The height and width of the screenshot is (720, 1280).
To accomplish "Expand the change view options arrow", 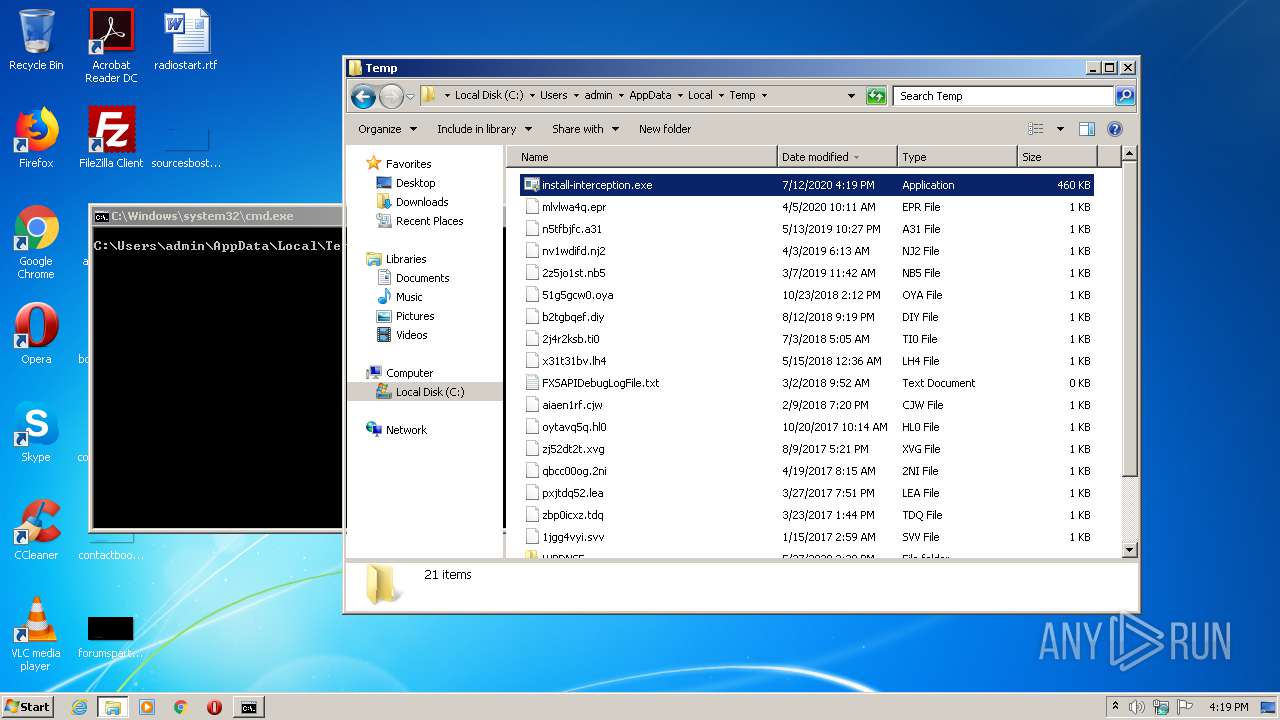I will 1060,129.
